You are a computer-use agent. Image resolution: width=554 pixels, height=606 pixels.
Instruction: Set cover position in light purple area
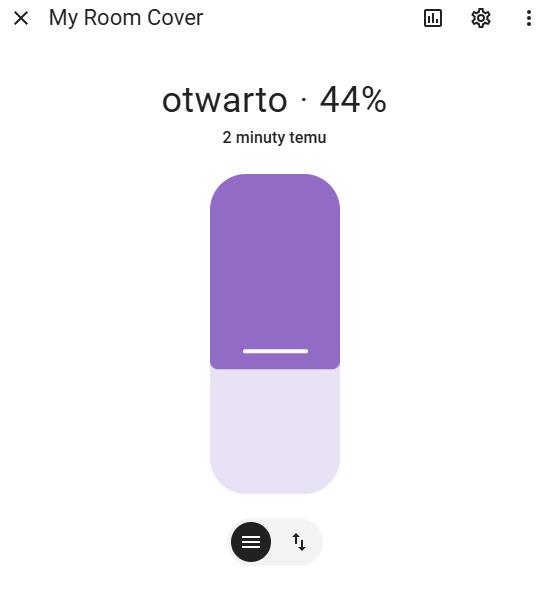275,431
